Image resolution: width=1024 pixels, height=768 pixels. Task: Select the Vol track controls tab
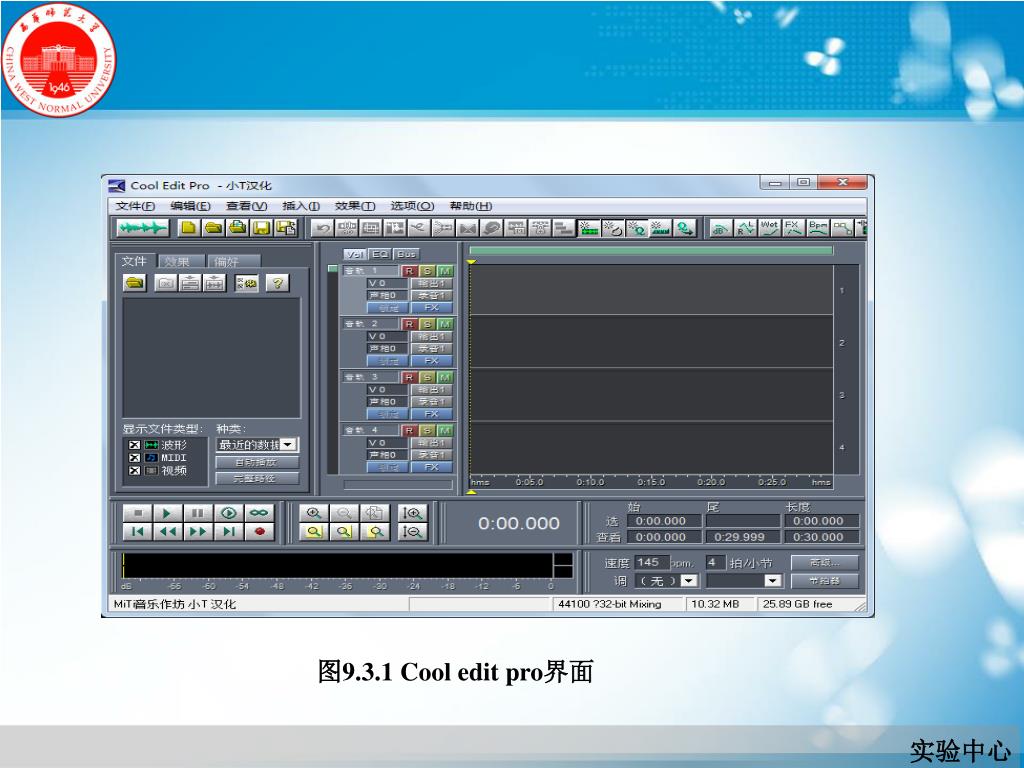(355, 254)
